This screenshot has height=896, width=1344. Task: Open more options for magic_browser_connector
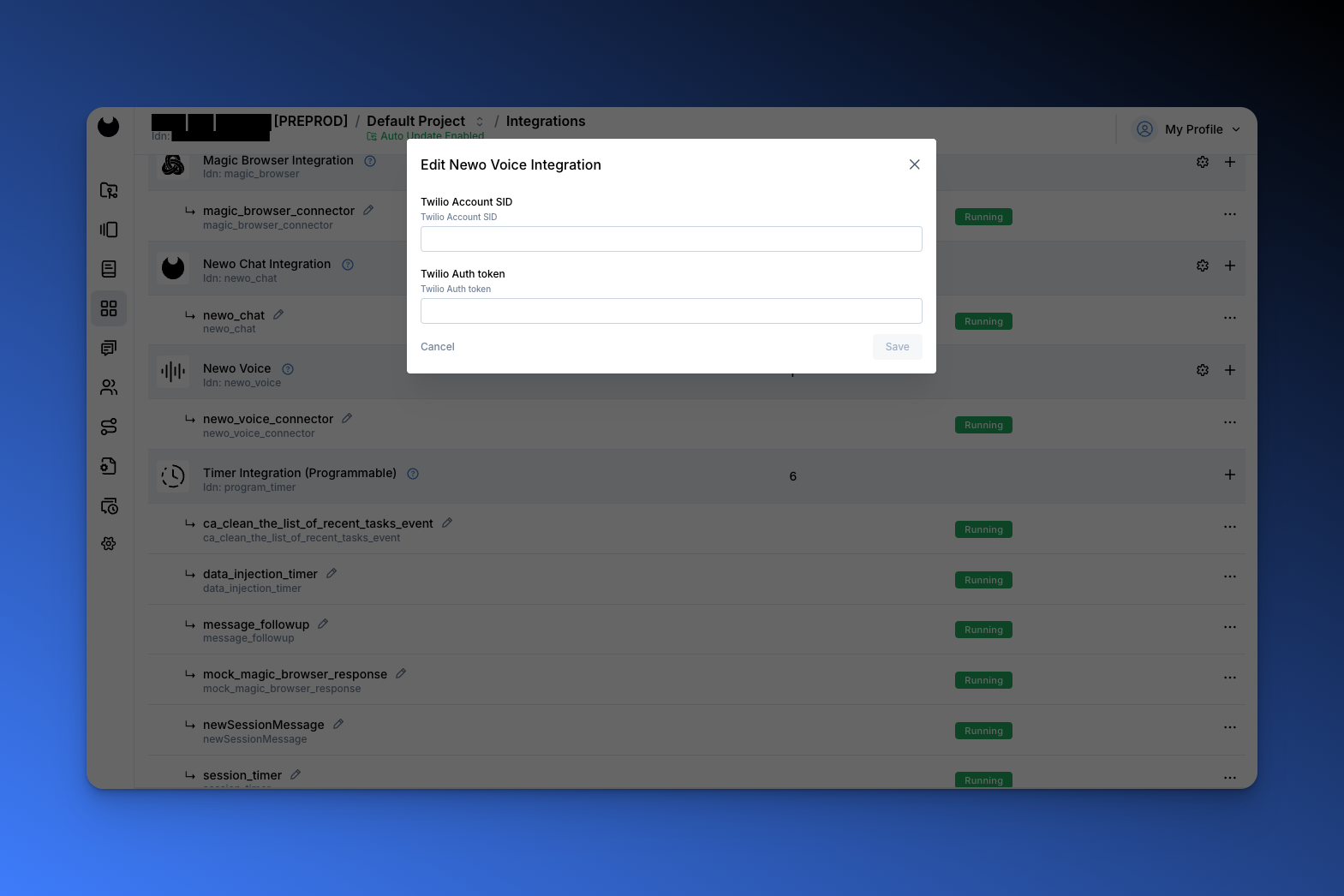(1230, 214)
